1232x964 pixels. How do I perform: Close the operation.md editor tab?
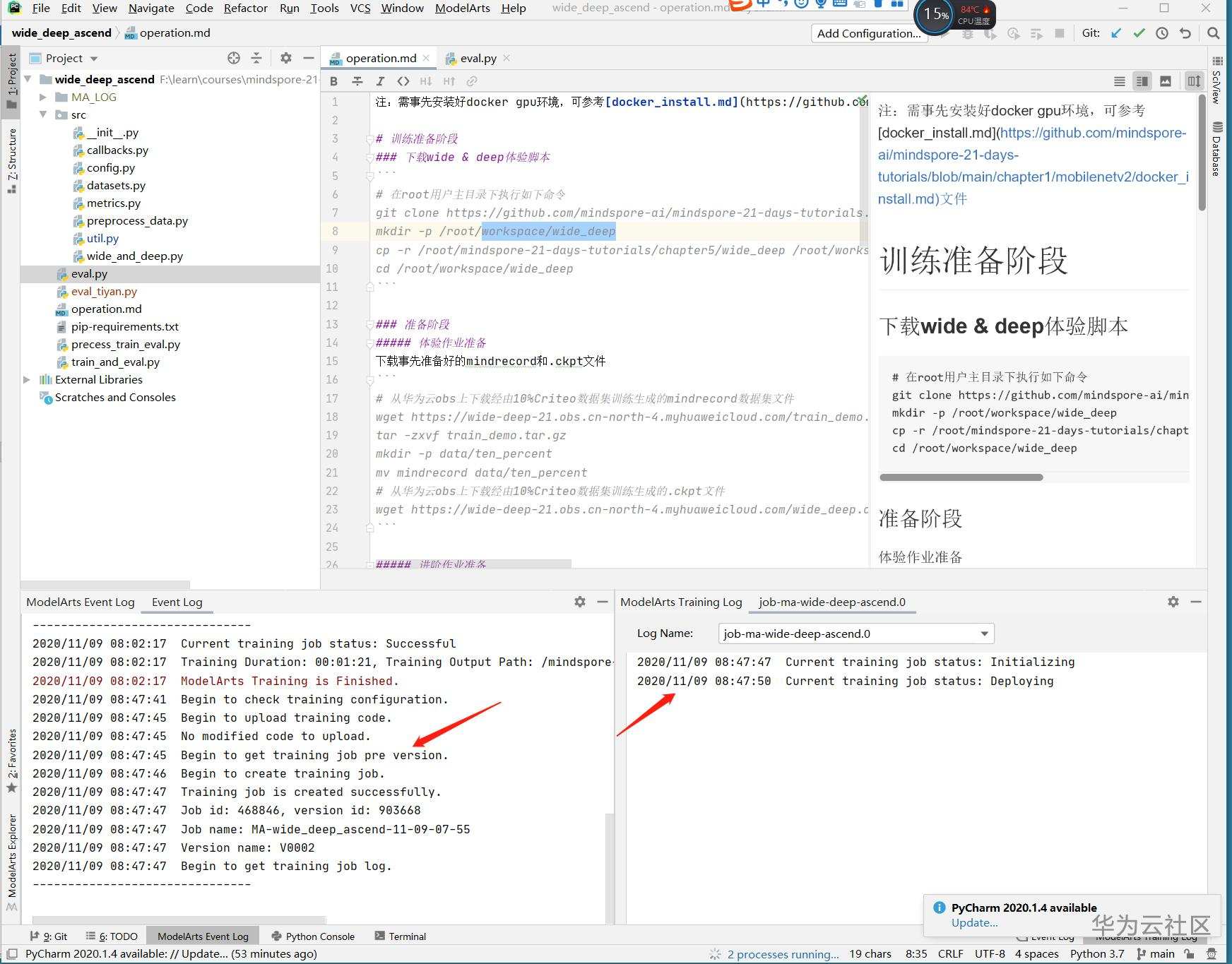426,58
